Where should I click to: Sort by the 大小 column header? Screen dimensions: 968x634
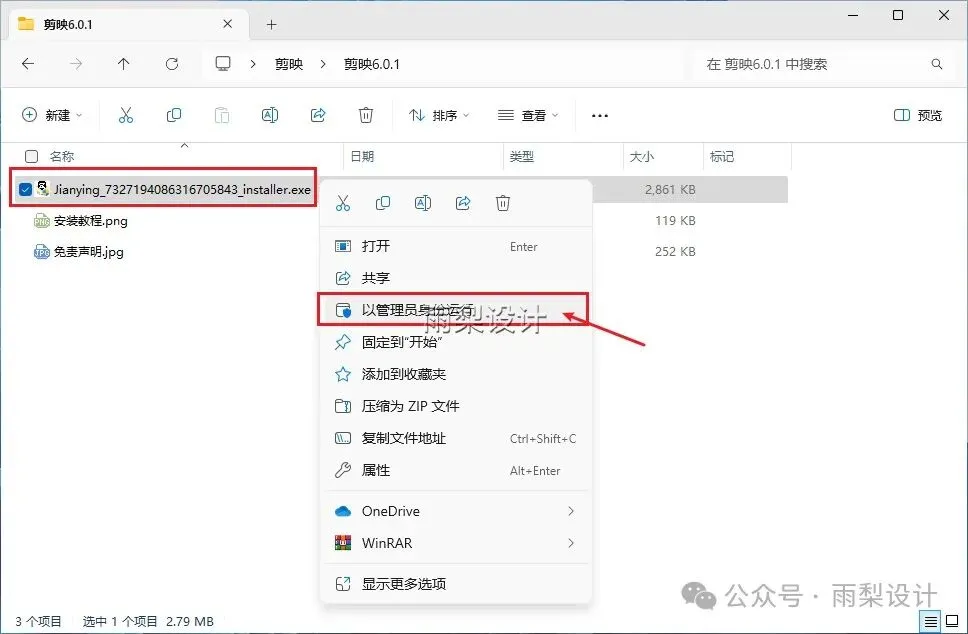[641, 156]
